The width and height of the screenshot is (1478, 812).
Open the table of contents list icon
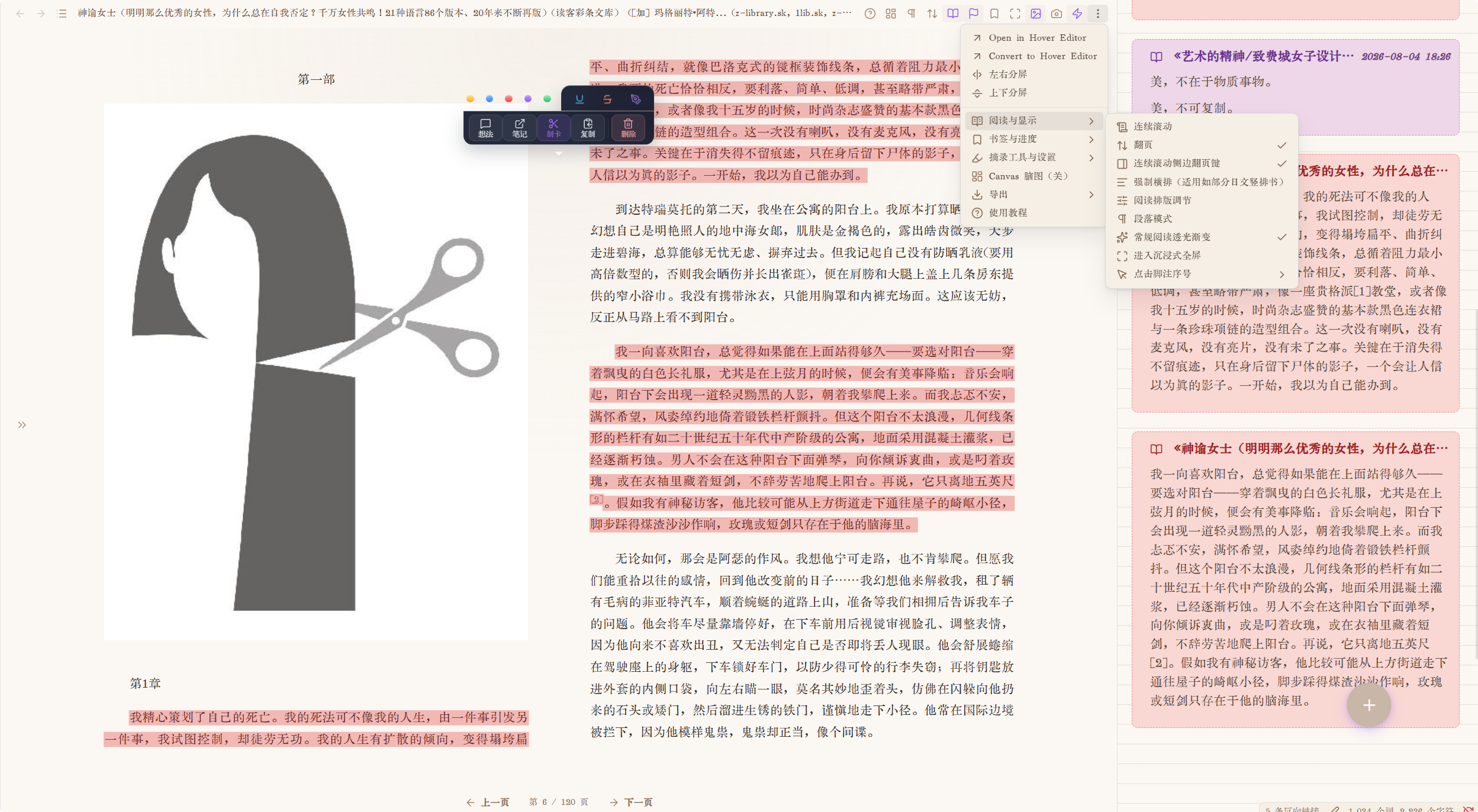click(x=62, y=14)
